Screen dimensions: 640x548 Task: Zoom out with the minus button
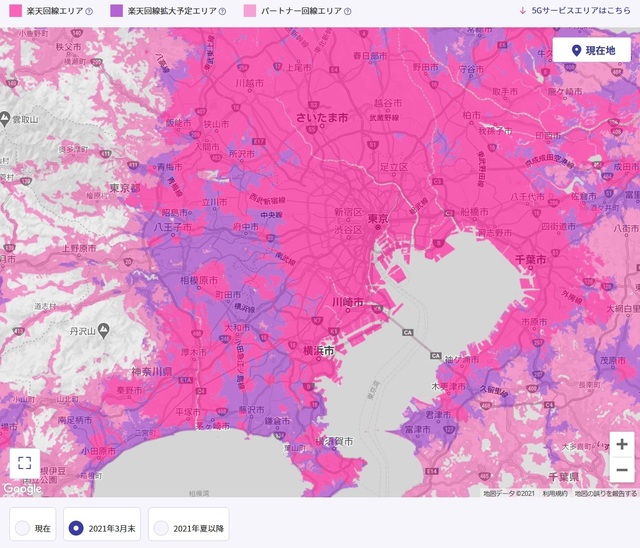(x=621, y=470)
